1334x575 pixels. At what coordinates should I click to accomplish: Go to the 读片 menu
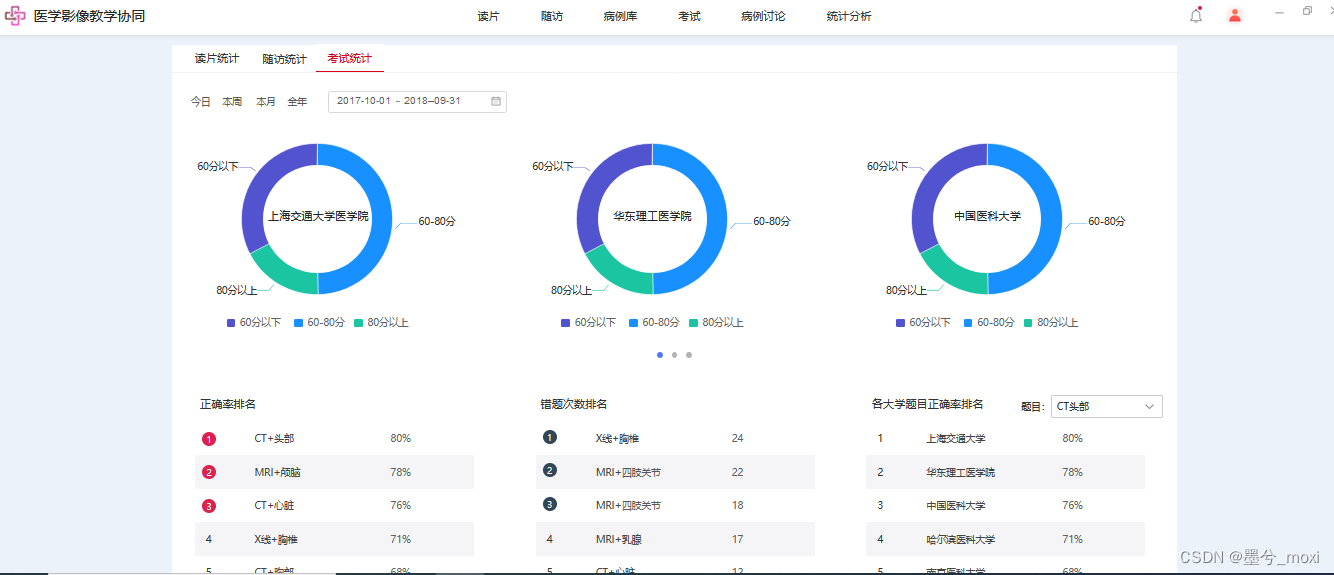tap(488, 16)
